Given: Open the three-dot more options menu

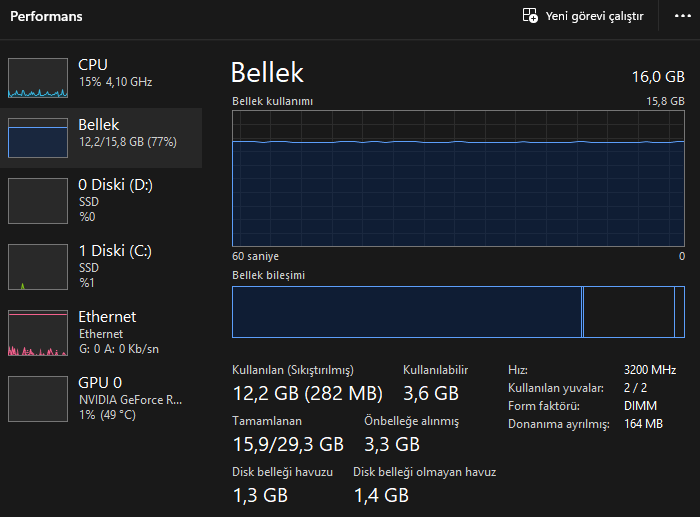Looking at the screenshot, I should pyautogui.click(x=682, y=16).
